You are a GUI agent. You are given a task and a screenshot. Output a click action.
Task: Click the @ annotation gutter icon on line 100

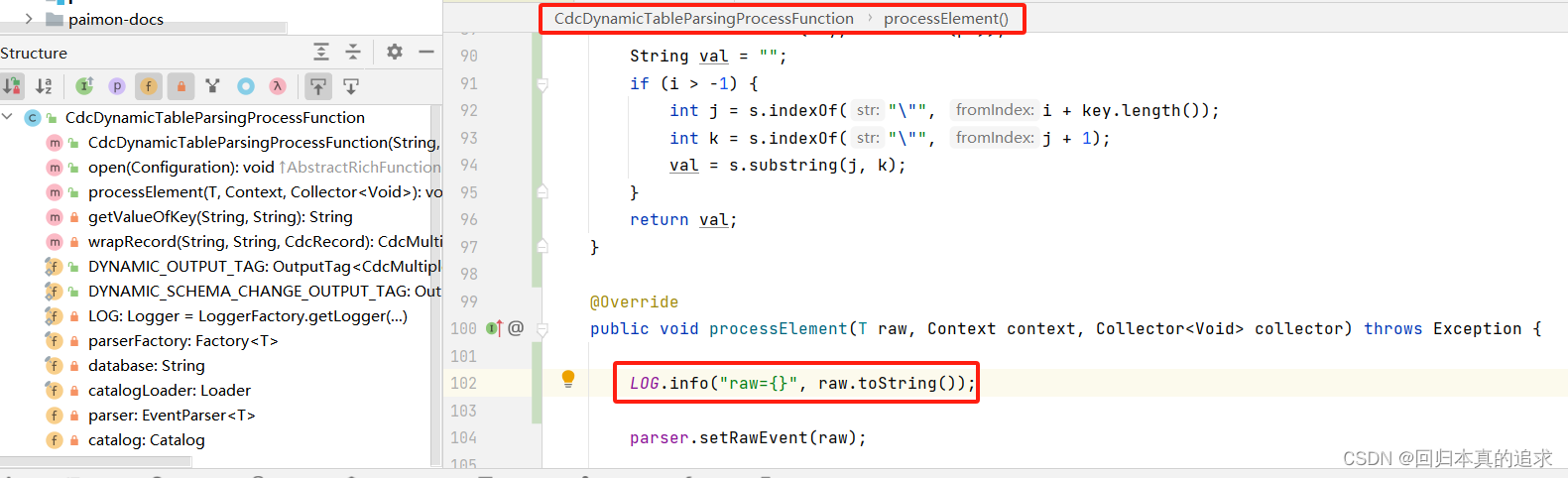516,327
